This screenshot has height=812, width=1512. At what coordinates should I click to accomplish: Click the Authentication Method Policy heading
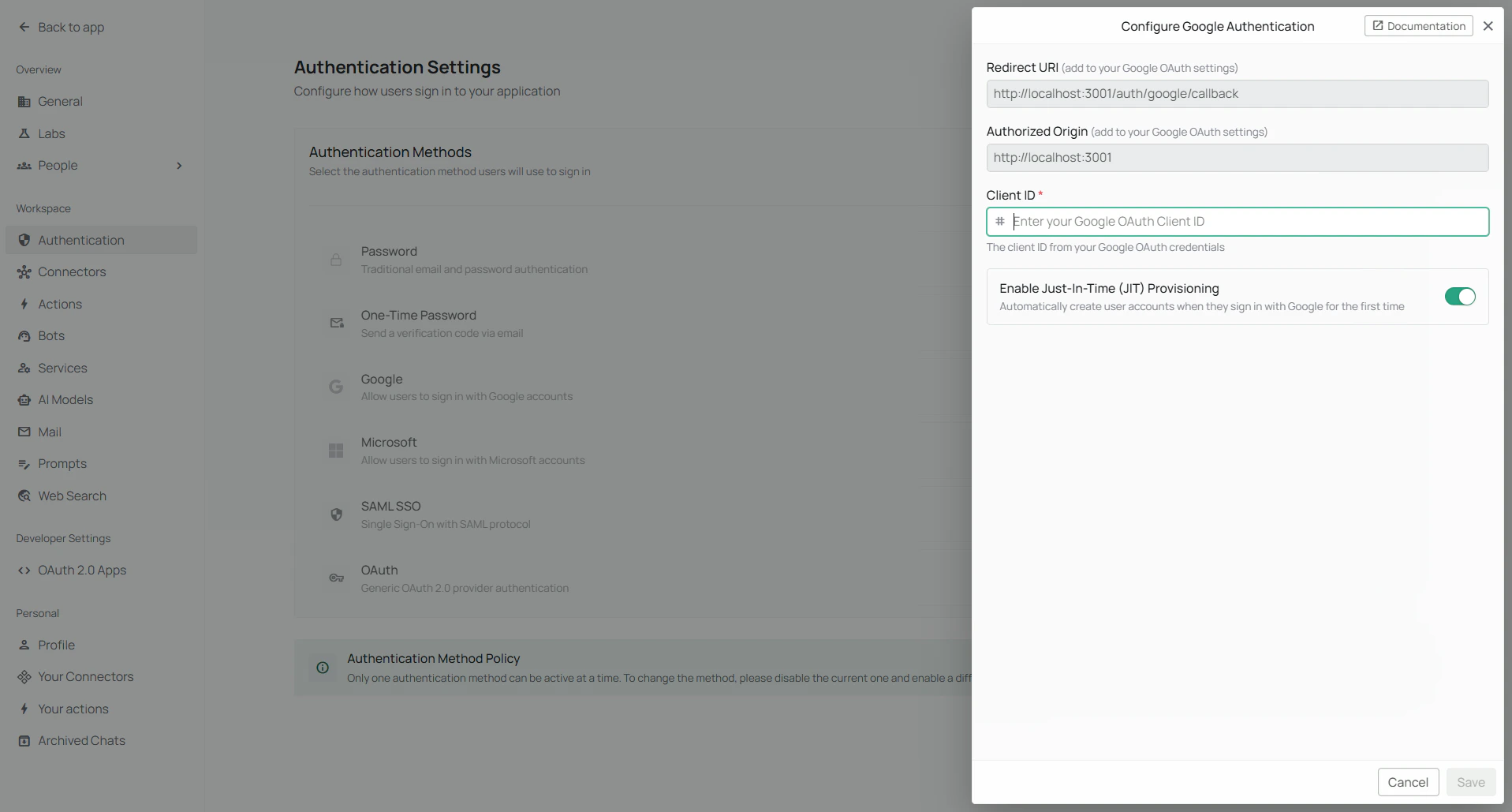coord(433,659)
